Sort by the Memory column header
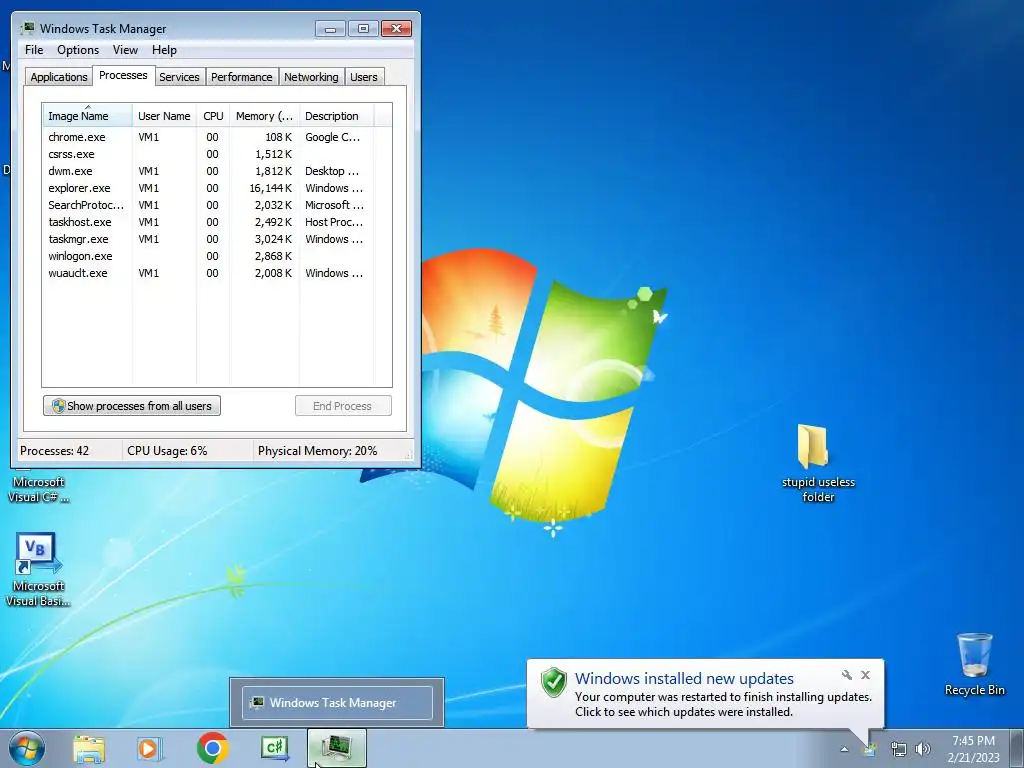 pyautogui.click(x=264, y=116)
